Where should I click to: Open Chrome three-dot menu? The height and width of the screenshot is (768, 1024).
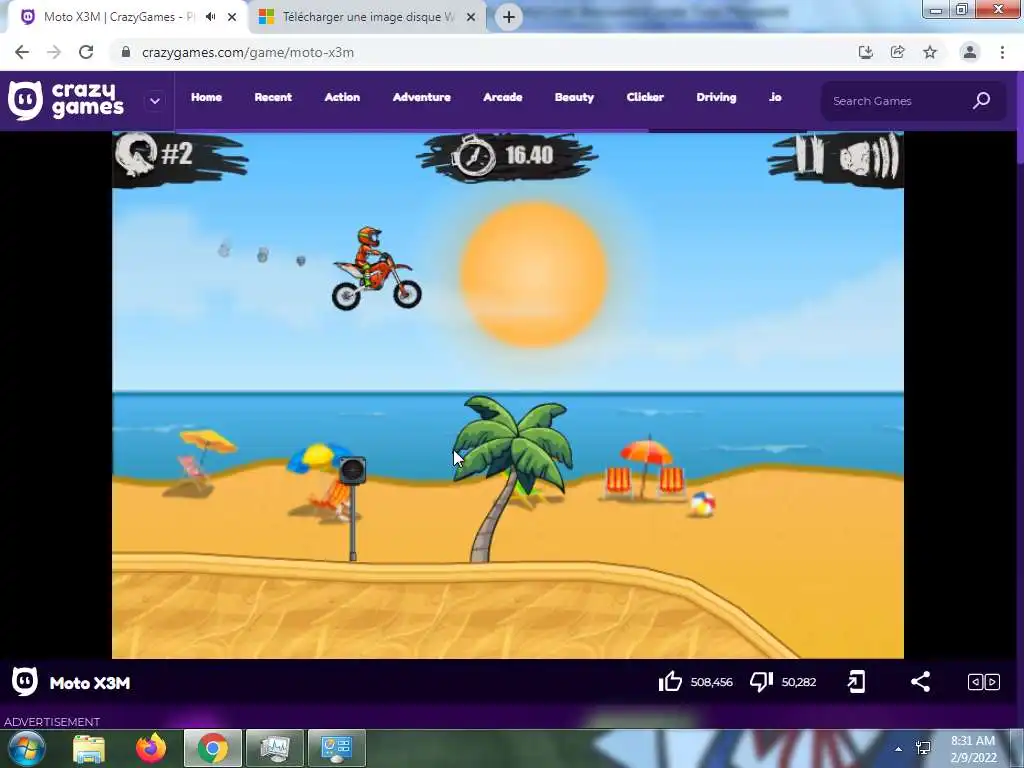pyautogui.click(x=1002, y=52)
